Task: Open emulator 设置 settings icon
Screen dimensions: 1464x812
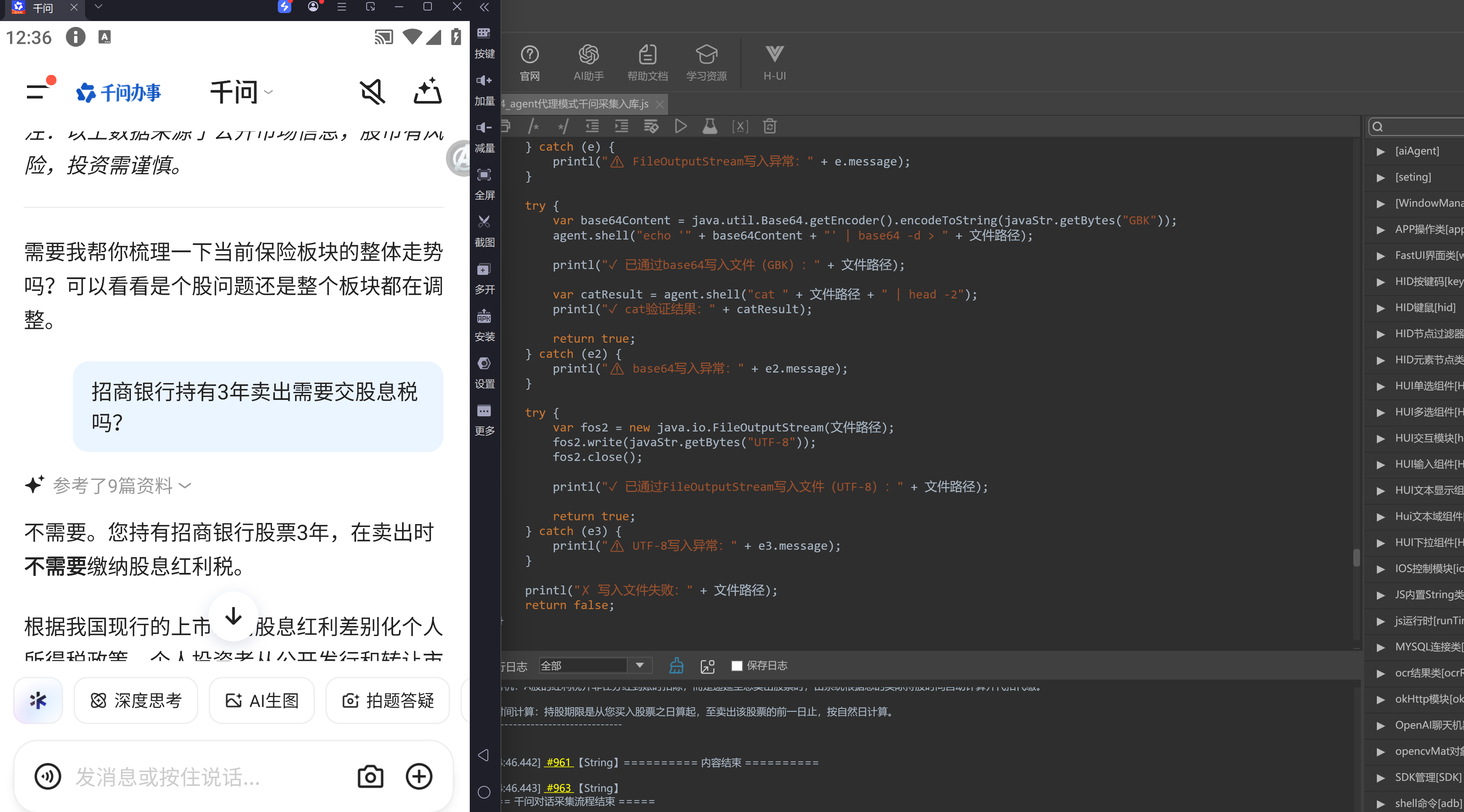Action: click(484, 373)
